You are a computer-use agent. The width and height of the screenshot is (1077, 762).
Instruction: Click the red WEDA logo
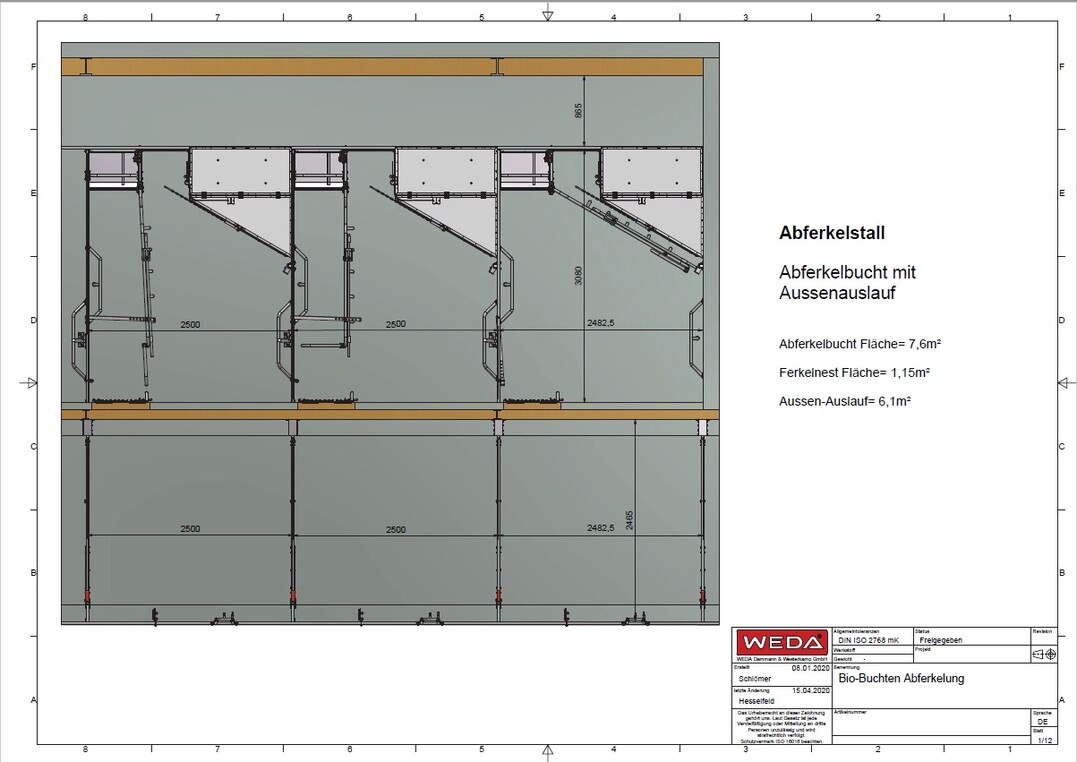(781, 641)
